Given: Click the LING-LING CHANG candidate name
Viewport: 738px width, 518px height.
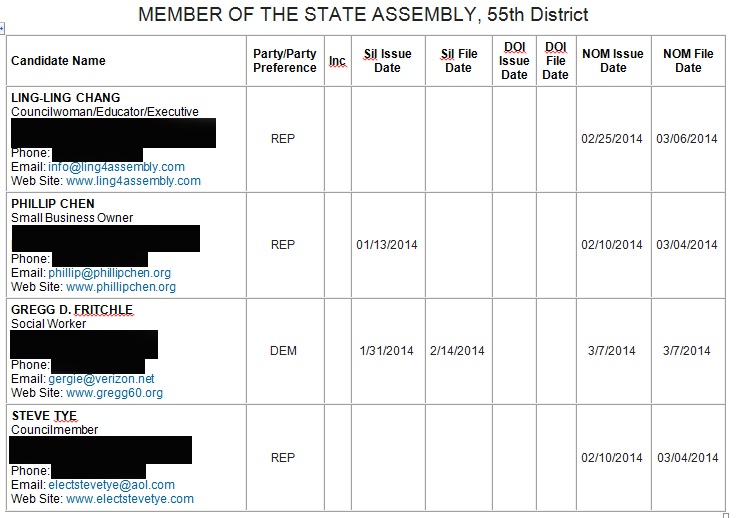Looking at the screenshot, I should point(65,98).
